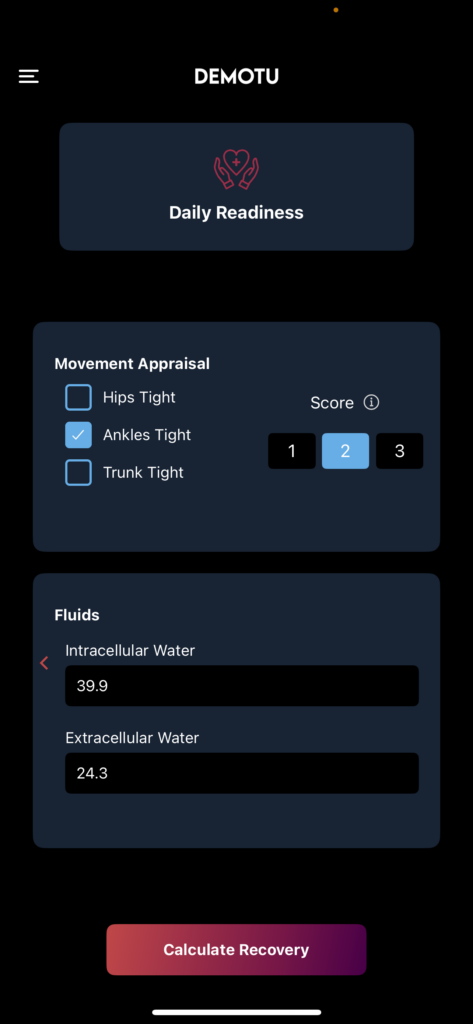Check the Trunk Tight checkbox

tap(78, 473)
